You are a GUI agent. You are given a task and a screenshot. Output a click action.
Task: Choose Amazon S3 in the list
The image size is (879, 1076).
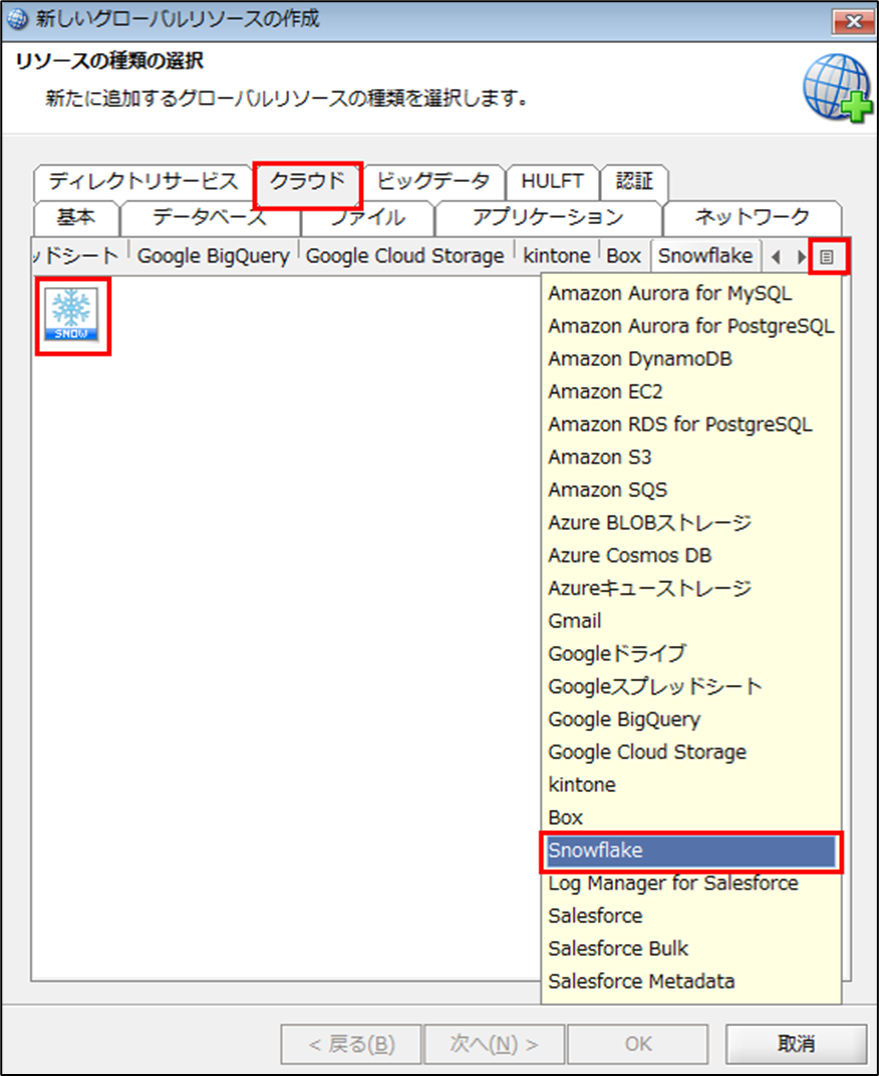point(691,457)
